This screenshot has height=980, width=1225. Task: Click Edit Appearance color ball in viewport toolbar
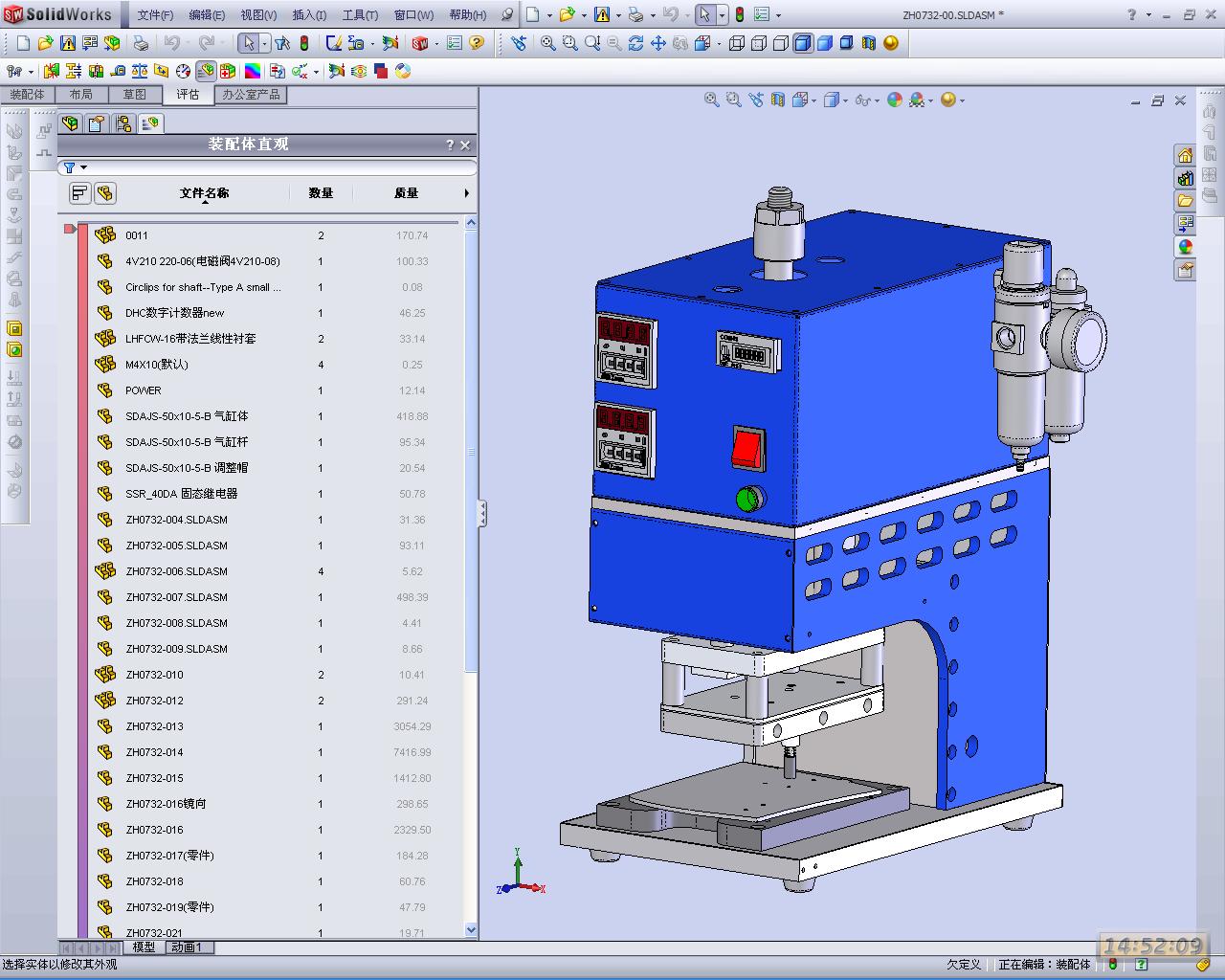pos(895,100)
